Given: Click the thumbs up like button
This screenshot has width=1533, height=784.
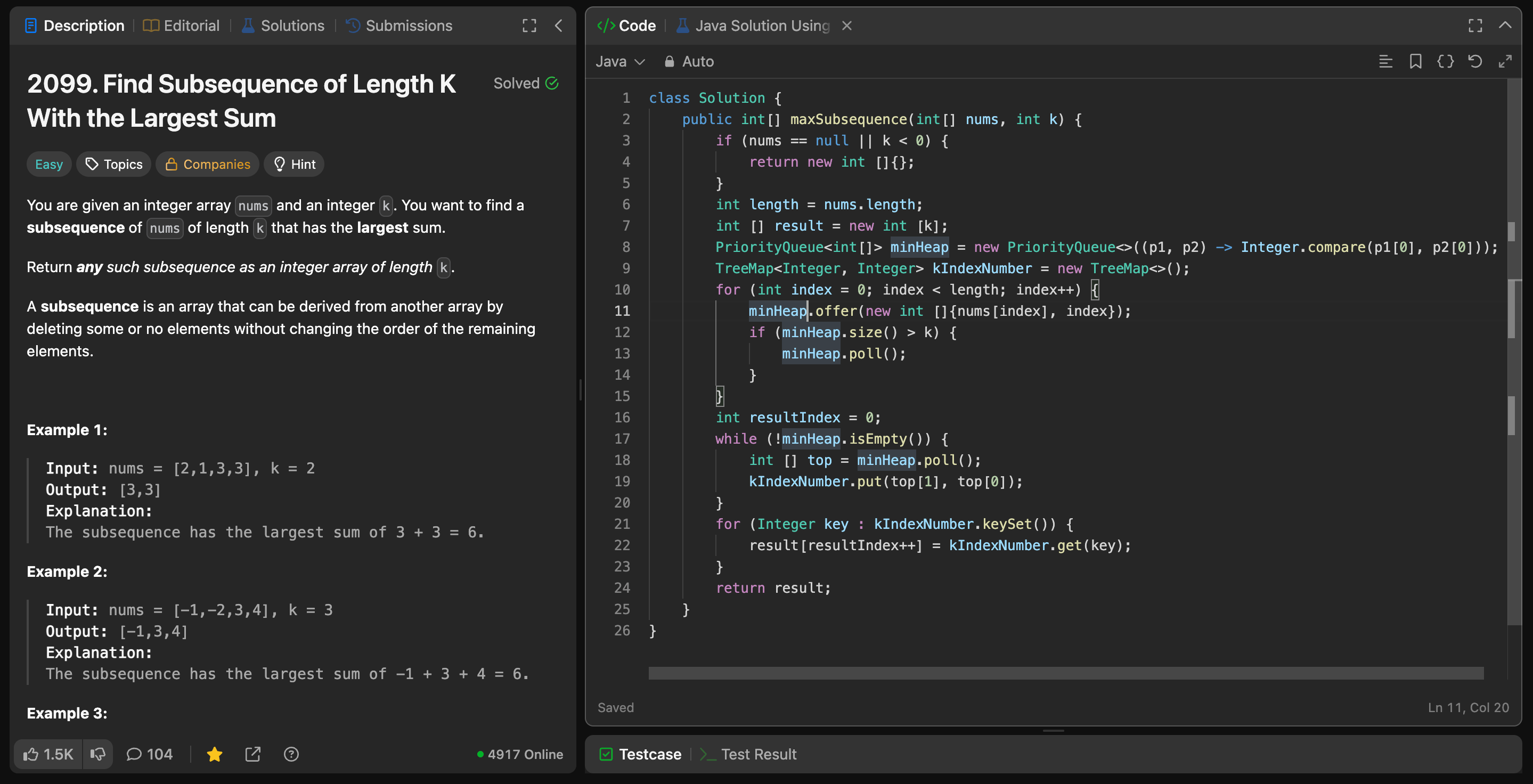Looking at the screenshot, I should pyautogui.click(x=47, y=754).
